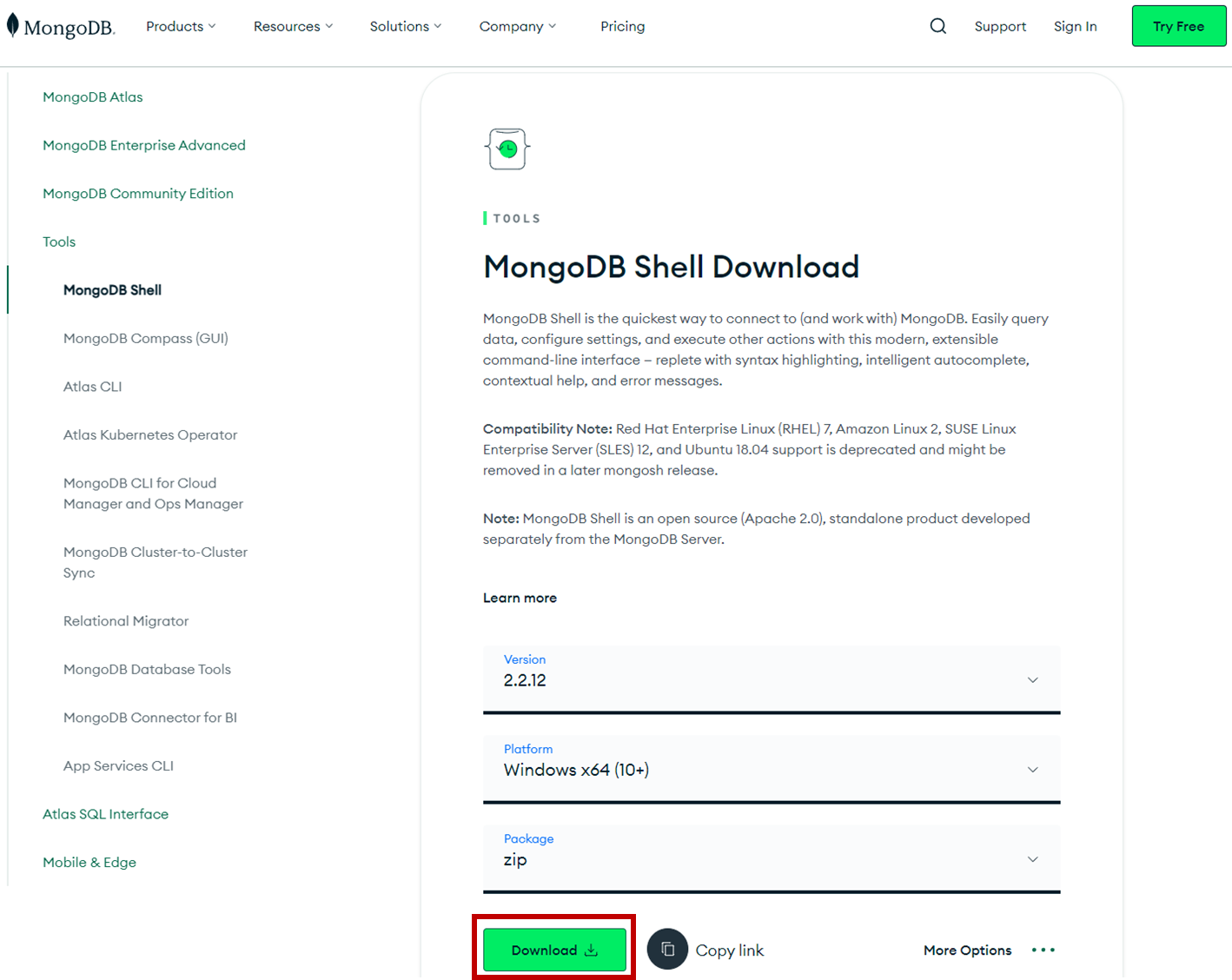
Task: Open Atlas SQL Interface in sidebar
Action: click(105, 814)
